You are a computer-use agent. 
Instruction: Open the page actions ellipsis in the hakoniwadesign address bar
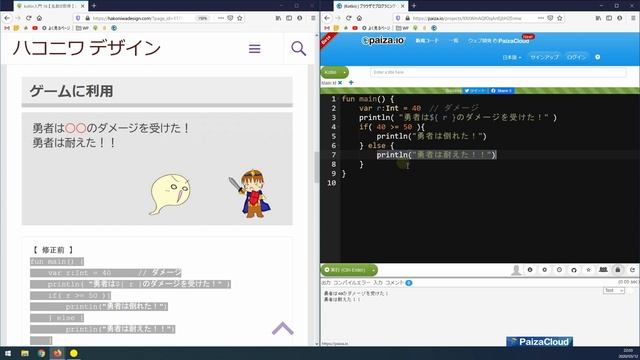click(x=221, y=18)
